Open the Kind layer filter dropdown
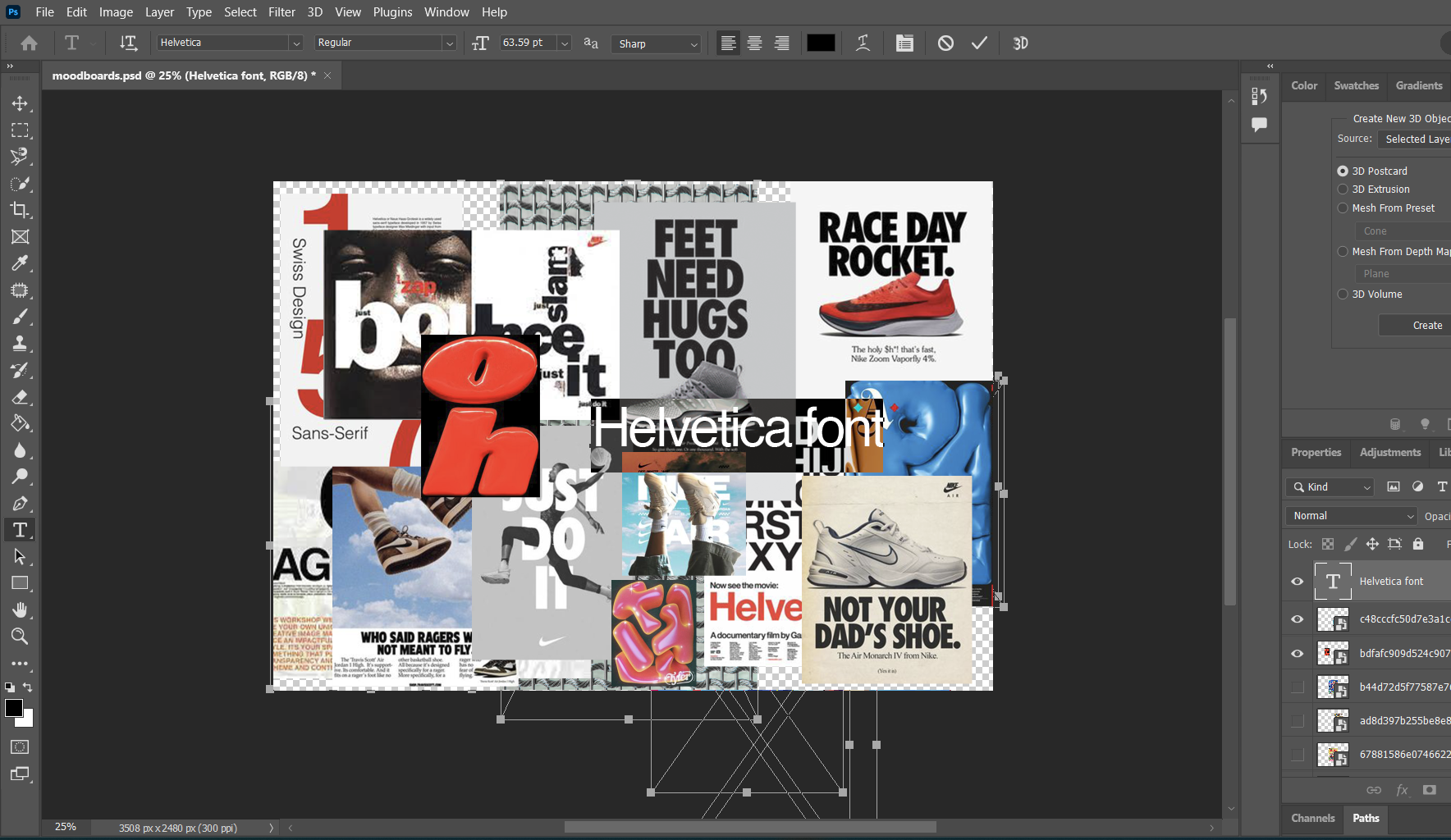Image resolution: width=1451 pixels, height=840 pixels. click(x=1330, y=487)
